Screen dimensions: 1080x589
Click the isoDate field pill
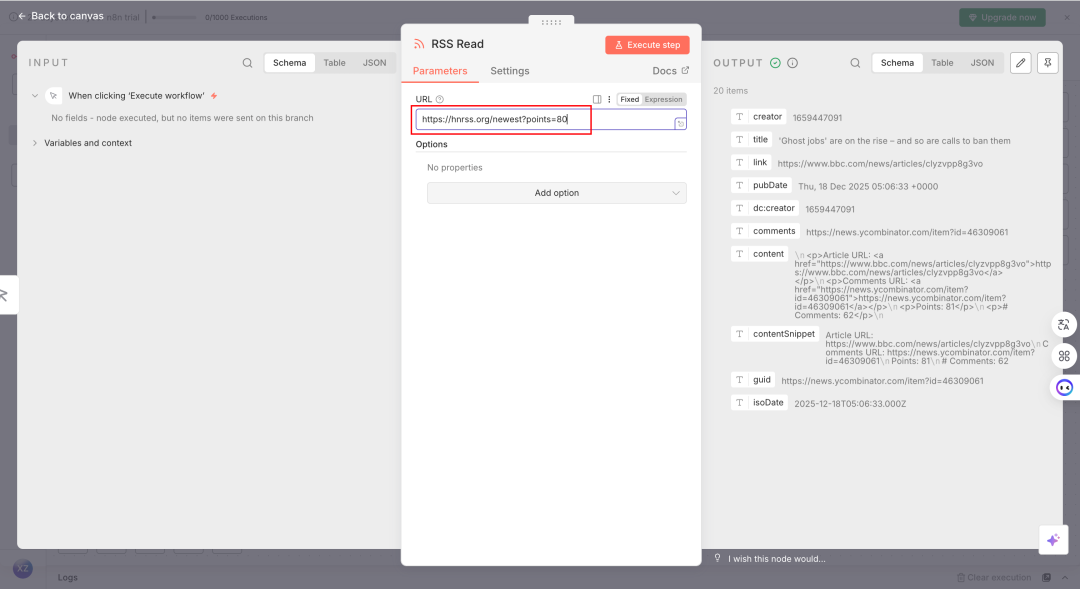coord(760,402)
